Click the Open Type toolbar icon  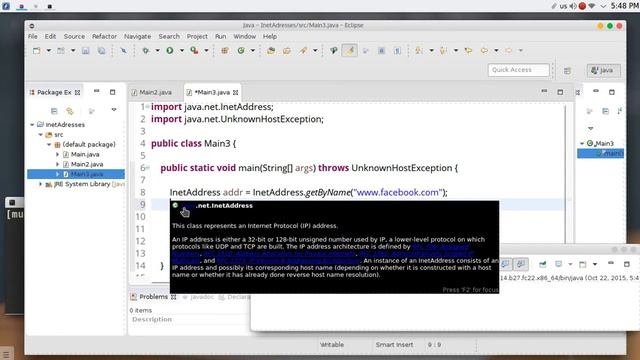tap(271, 51)
